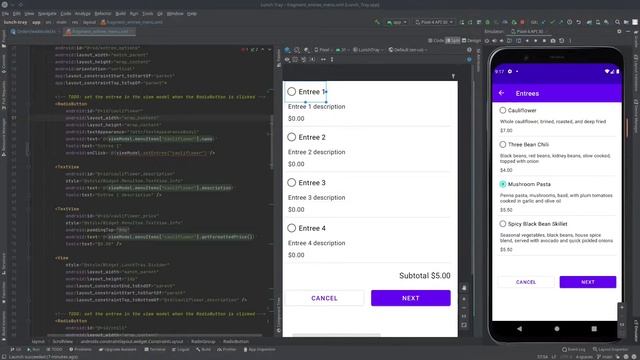The image size is (640, 360).
Task: Open the design surface layers dropdown in preview toolbar
Action: tap(288, 50)
